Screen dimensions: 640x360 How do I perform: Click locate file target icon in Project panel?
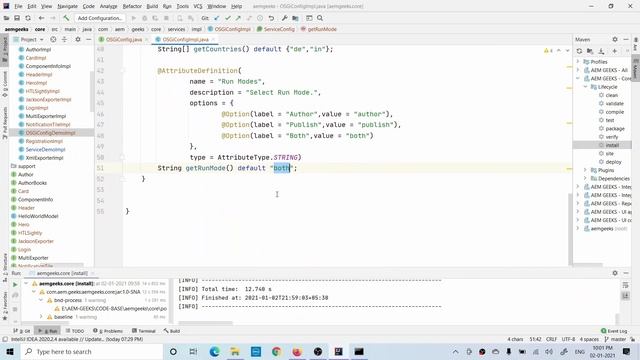pyautogui.click(x=53, y=40)
